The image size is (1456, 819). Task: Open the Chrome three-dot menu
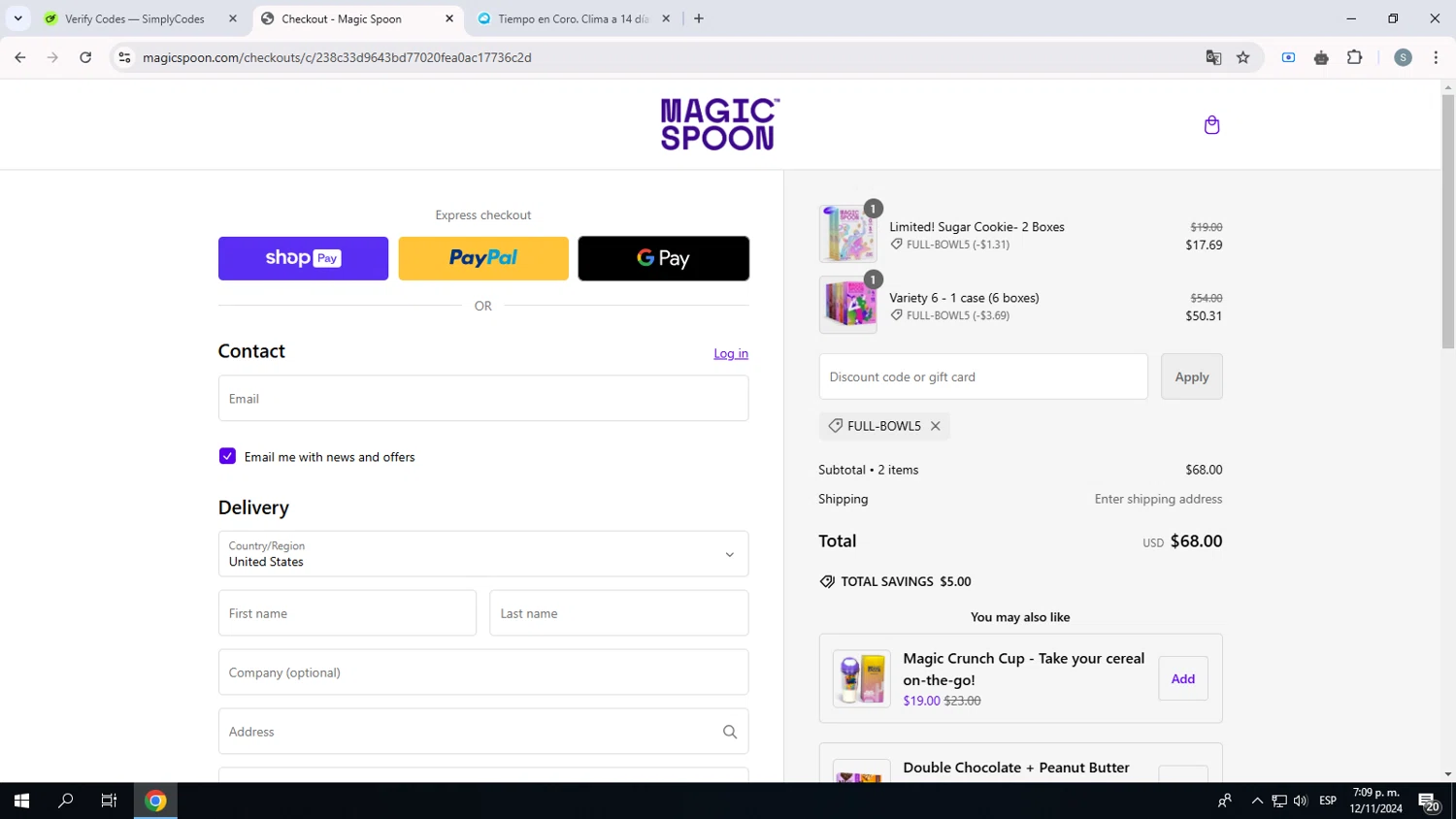(x=1436, y=57)
